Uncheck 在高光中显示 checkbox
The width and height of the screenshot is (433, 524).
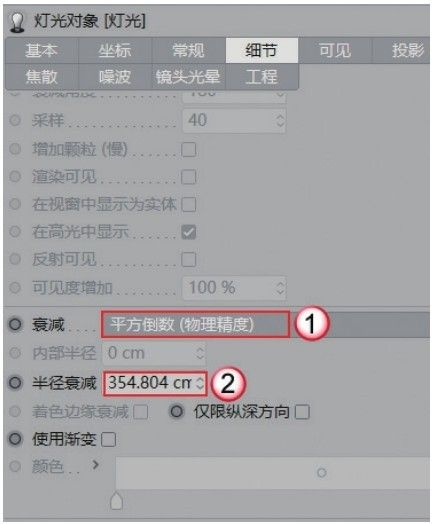[189, 232]
